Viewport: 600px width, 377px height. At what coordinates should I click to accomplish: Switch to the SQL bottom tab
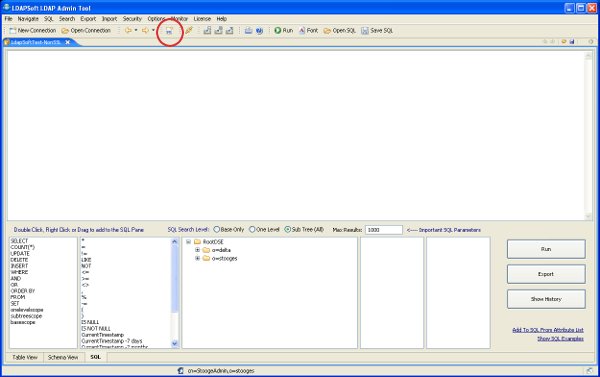click(x=96, y=357)
